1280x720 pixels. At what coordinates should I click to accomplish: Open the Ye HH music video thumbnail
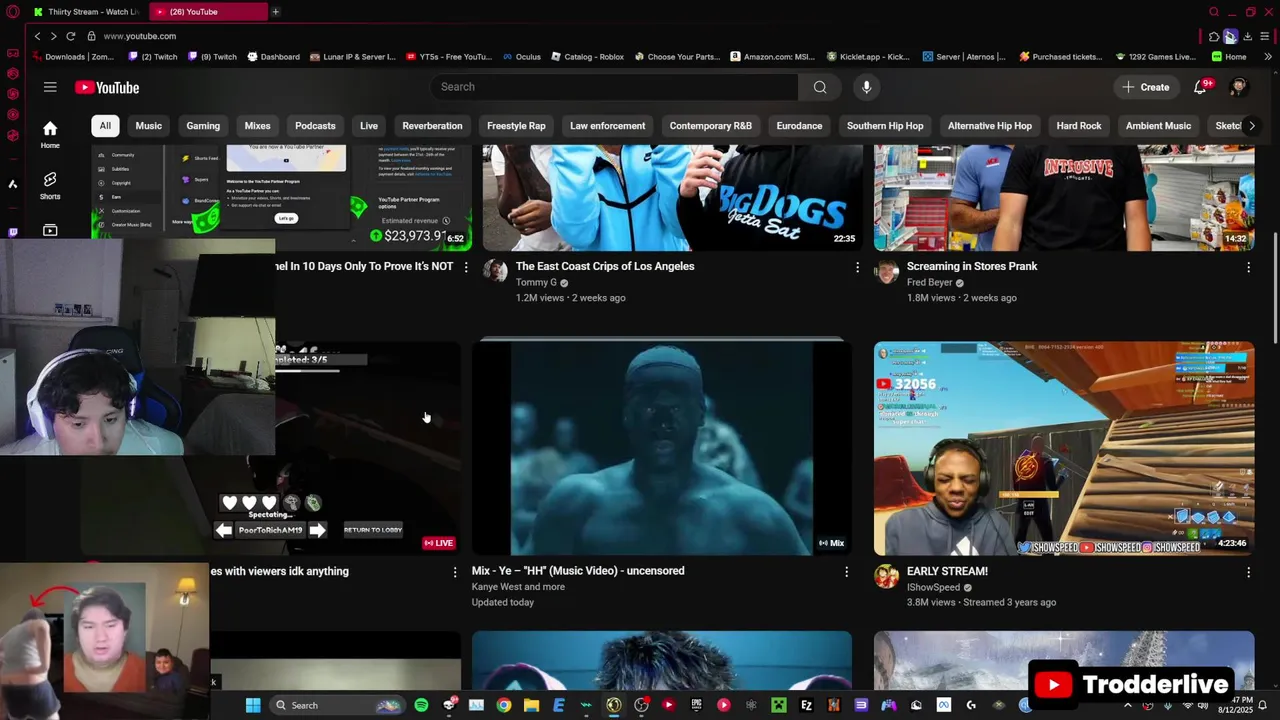662,448
